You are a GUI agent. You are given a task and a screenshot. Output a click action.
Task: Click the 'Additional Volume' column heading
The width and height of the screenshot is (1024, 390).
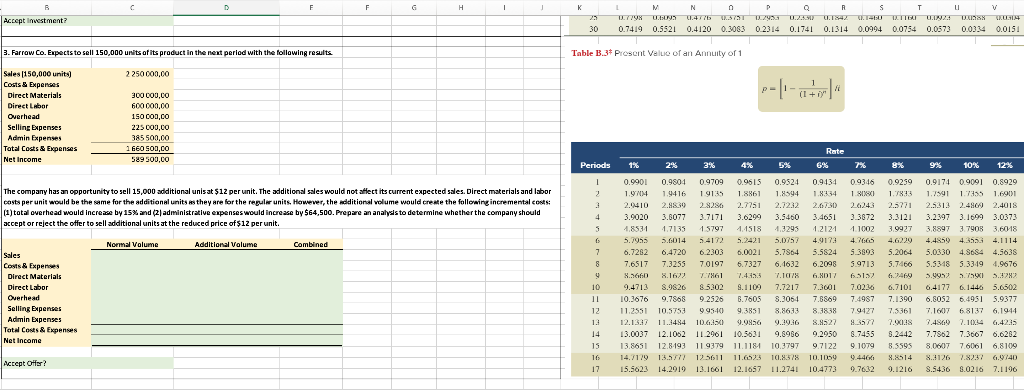(x=226, y=244)
